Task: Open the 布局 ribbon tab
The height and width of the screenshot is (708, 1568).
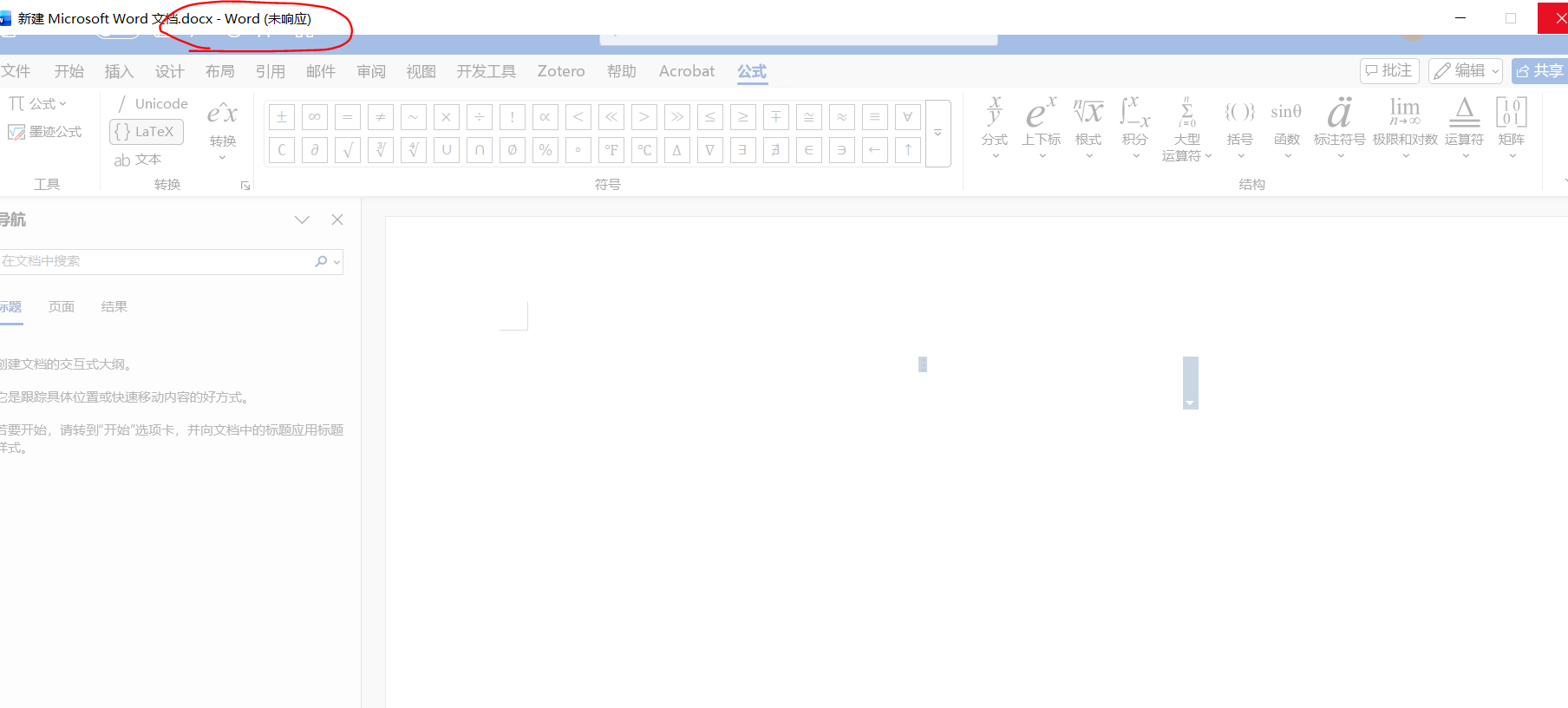Action: tap(220, 71)
